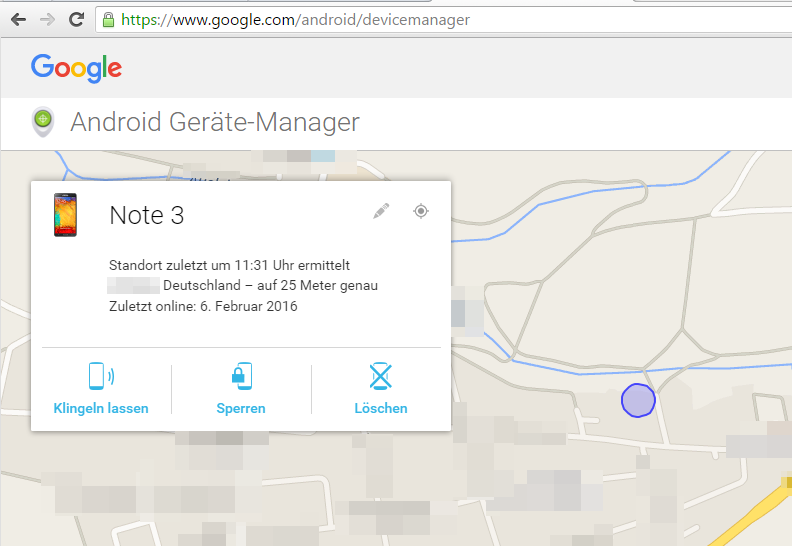Select the 'Löschen' text label

click(380, 408)
